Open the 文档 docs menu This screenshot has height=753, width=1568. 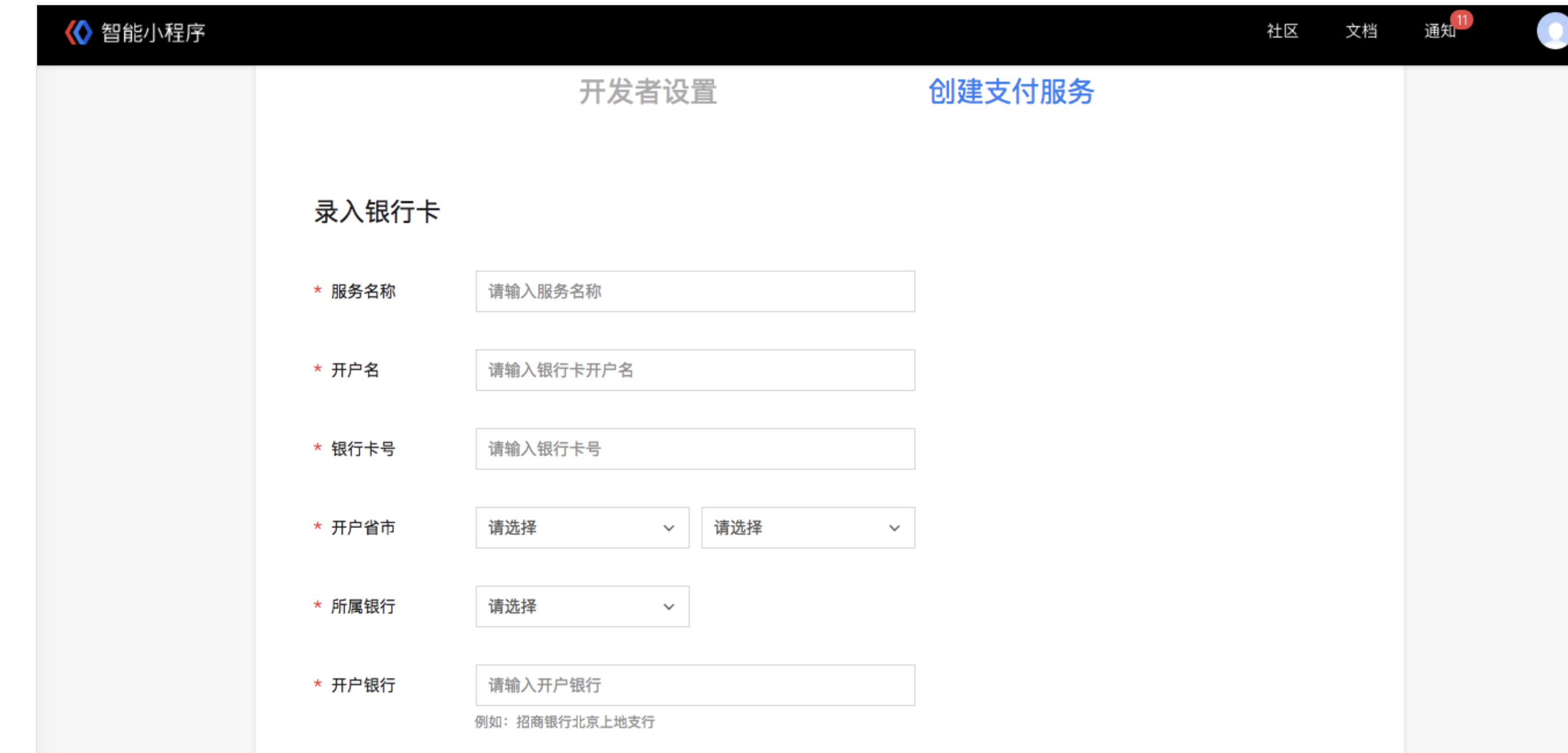coord(1361,31)
